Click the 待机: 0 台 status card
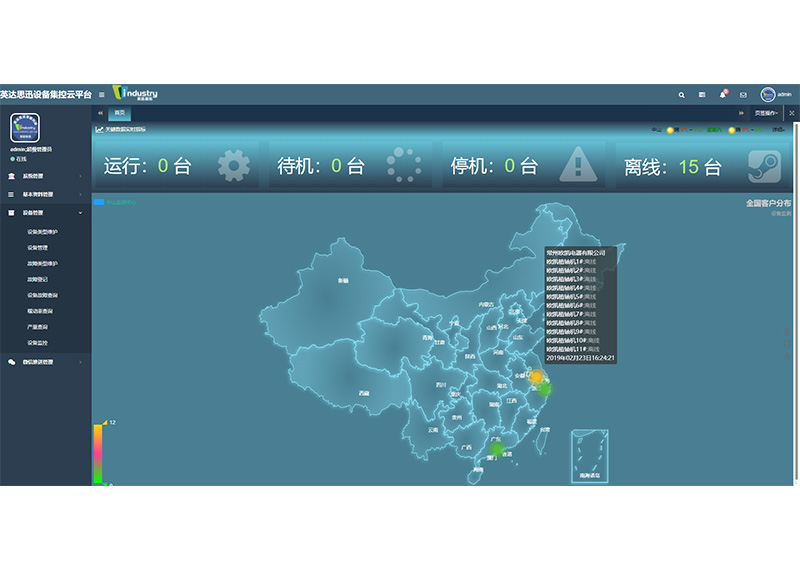800x570 pixels. pos(351,165)
